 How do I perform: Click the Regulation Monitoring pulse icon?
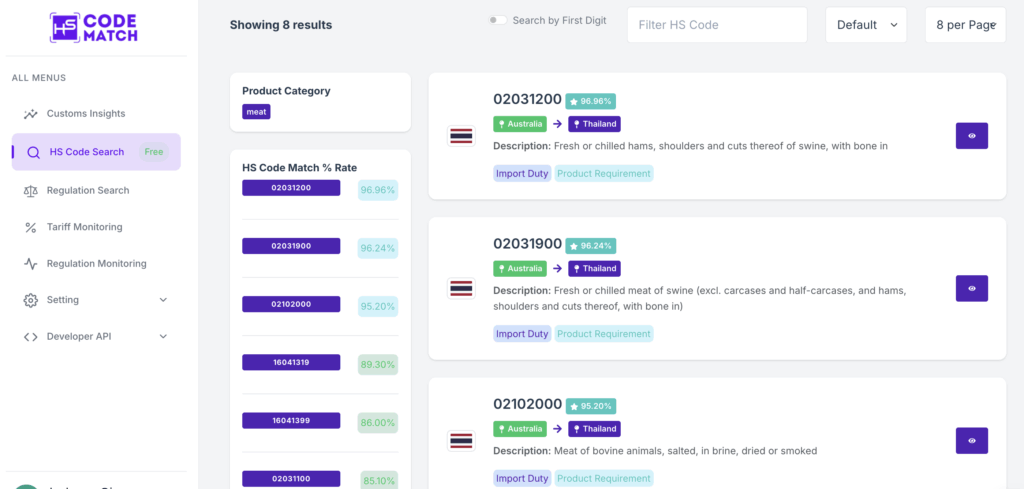click(31, 264)
